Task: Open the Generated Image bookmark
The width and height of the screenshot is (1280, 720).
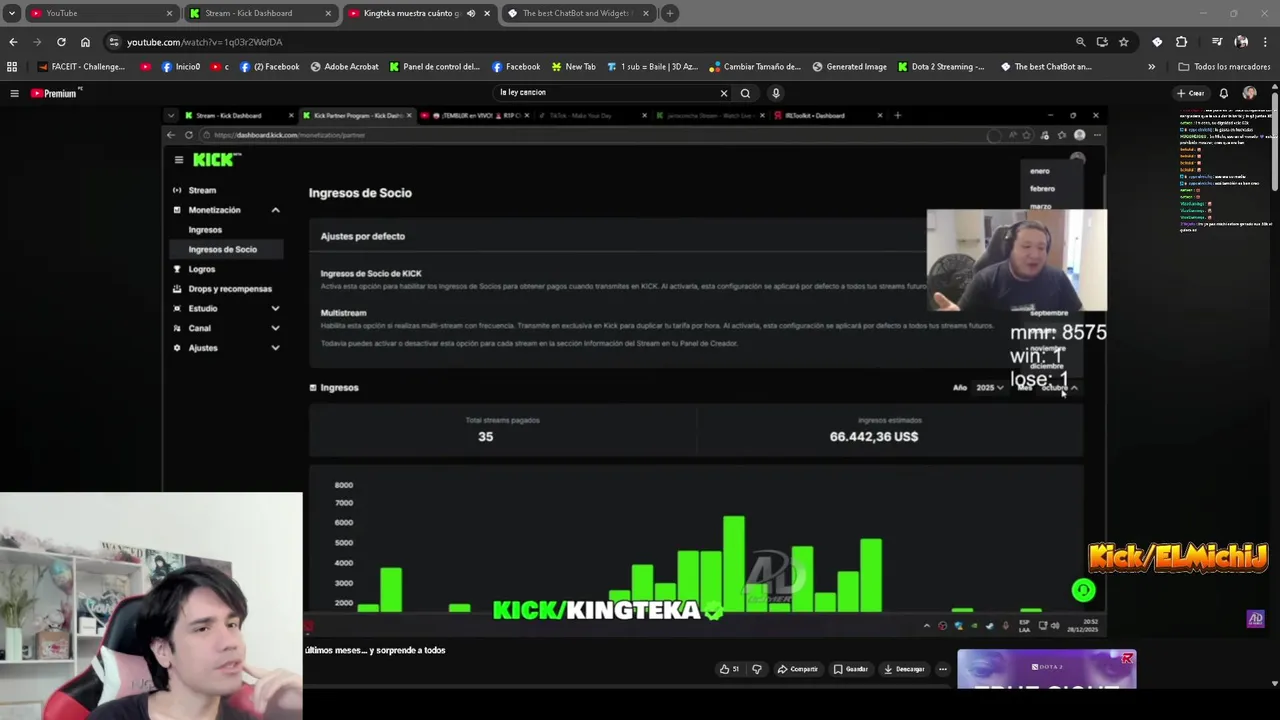Action: tap(849, 67)
